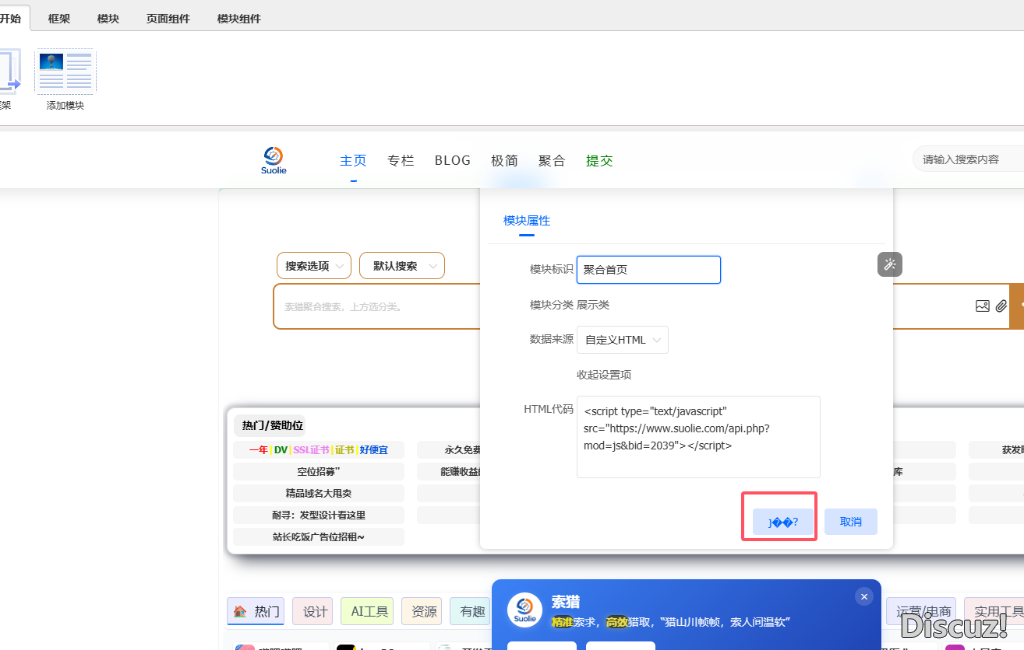The image size is (1024, 650).
Task: Click the paperclip attachment icon
Action: (1001, 306)
